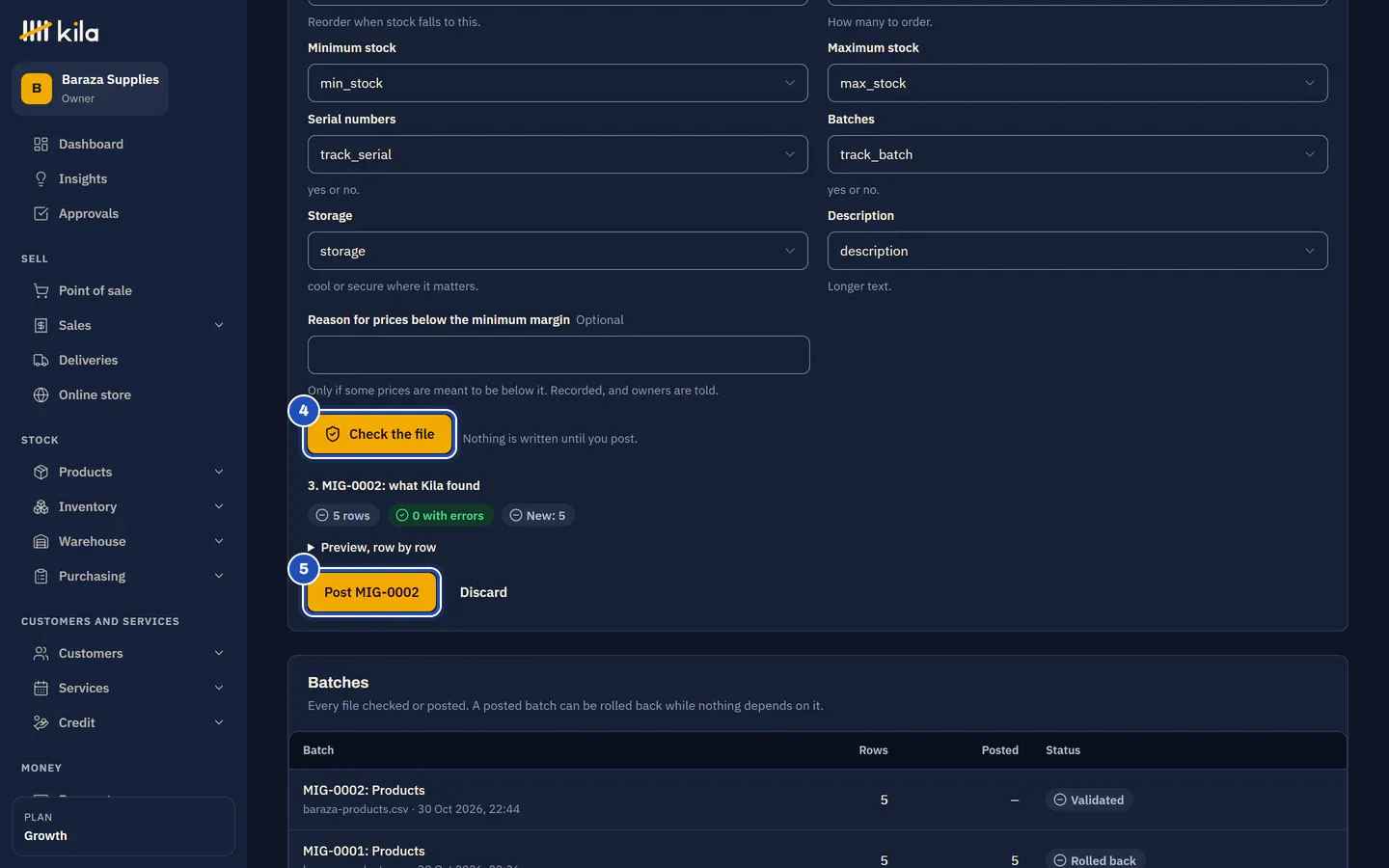Image resolution: width=1389 pixels, height=868 pixels.
Task: Click the Customers people icon
Action: pos(41,653)
